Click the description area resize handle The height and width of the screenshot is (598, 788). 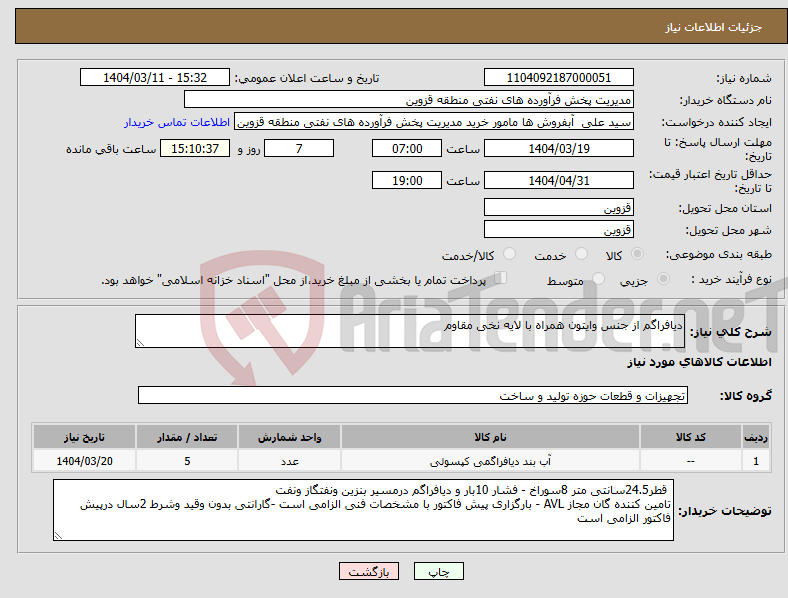pos(140,343)
